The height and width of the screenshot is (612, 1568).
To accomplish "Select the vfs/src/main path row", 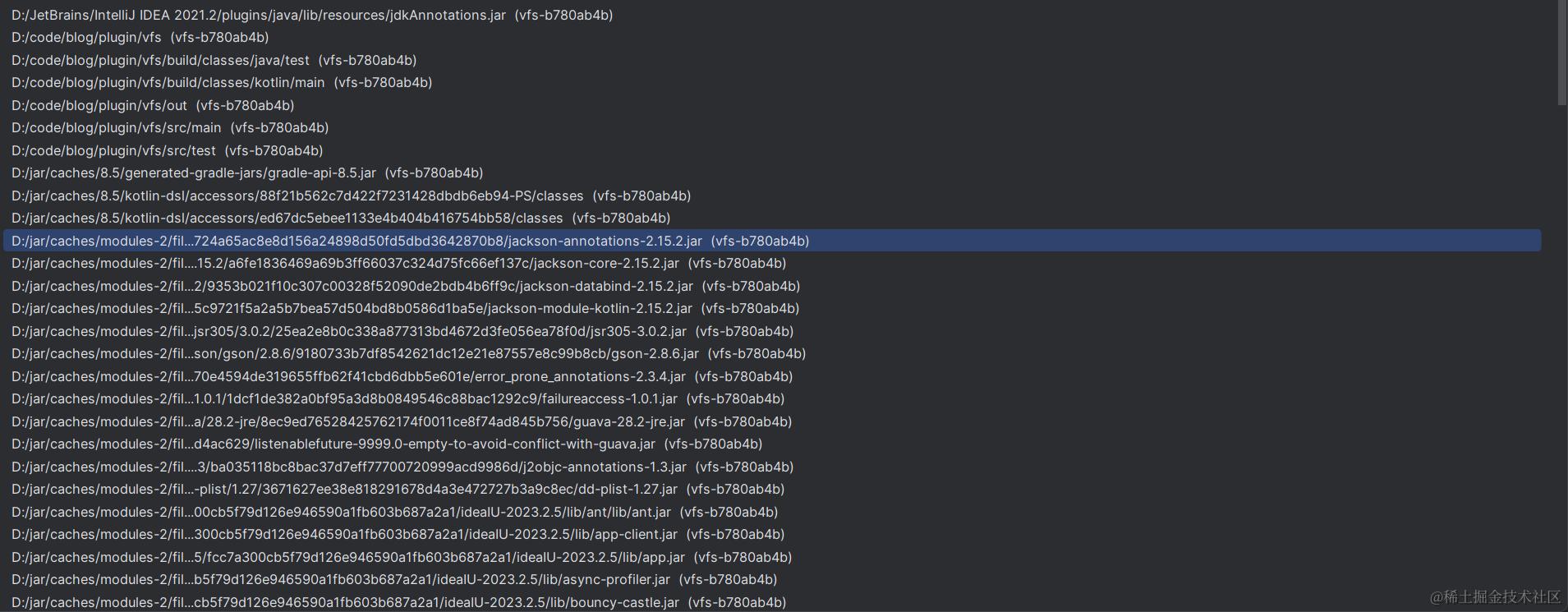I will click(772, 127).
